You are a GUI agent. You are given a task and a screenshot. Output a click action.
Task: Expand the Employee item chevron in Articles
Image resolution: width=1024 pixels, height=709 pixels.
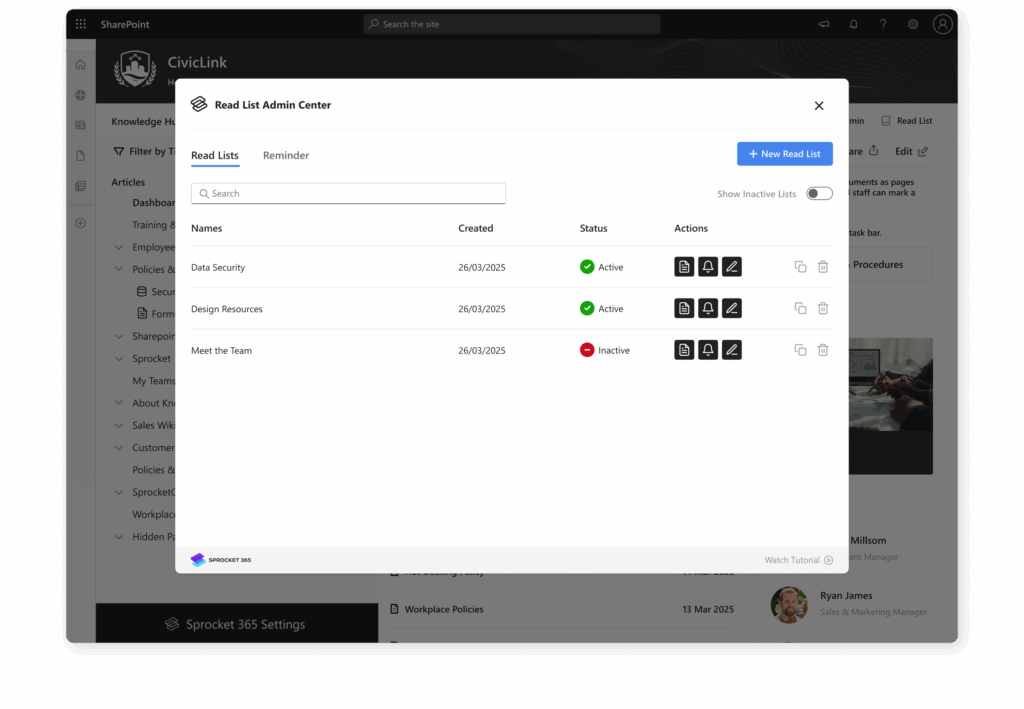[x=119, y=247]
